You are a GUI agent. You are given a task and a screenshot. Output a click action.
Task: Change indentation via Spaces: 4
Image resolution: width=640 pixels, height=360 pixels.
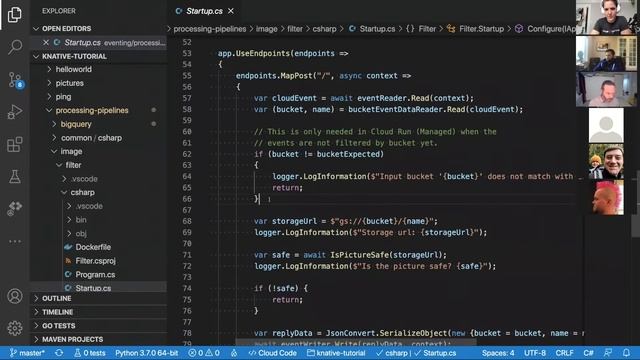coord(498,353)
